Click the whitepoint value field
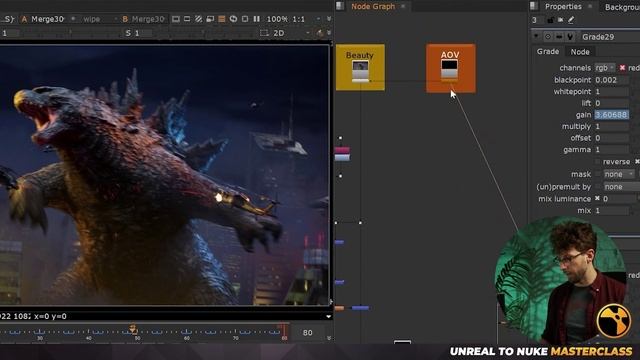The width and height of the screenshot is (640, 360). [x=611, y=91]
